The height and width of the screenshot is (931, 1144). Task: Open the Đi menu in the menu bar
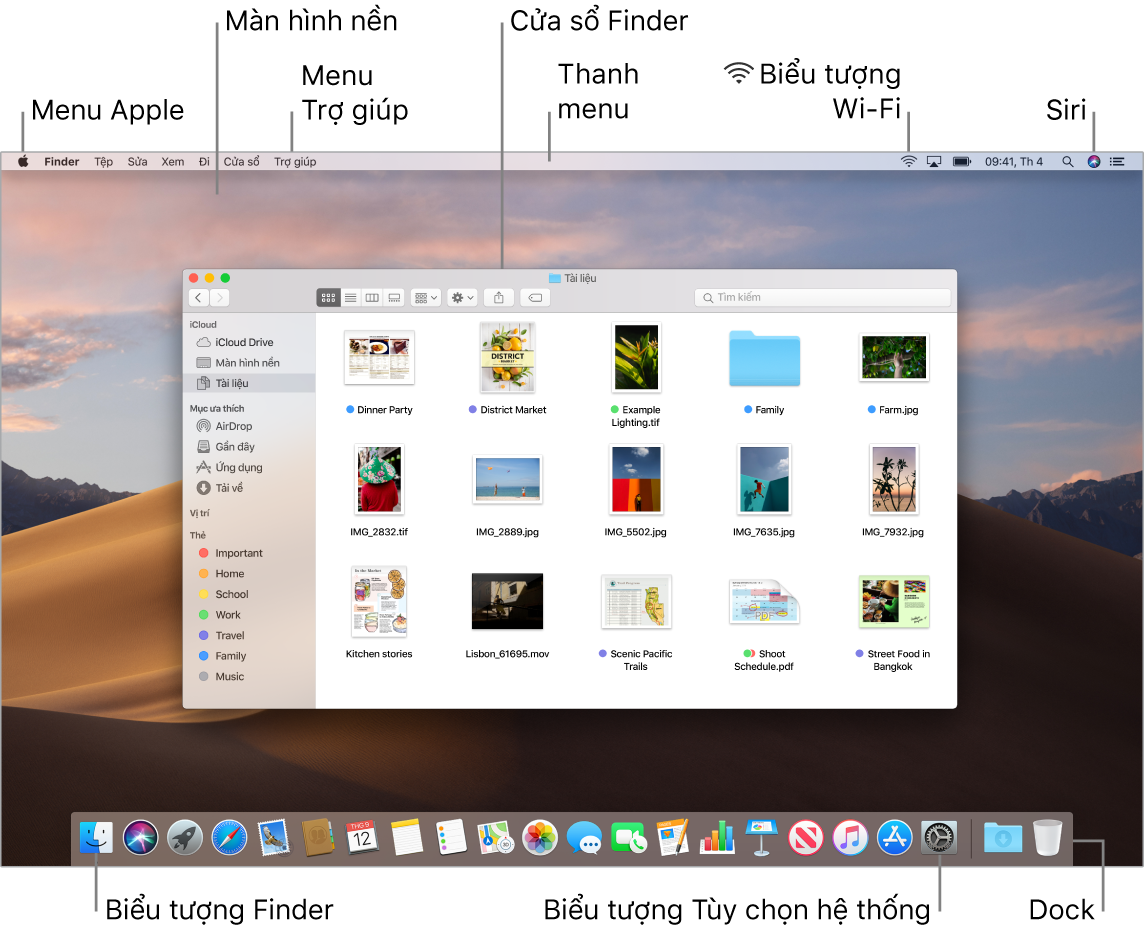pyautogui.click(x=204, y=160)
